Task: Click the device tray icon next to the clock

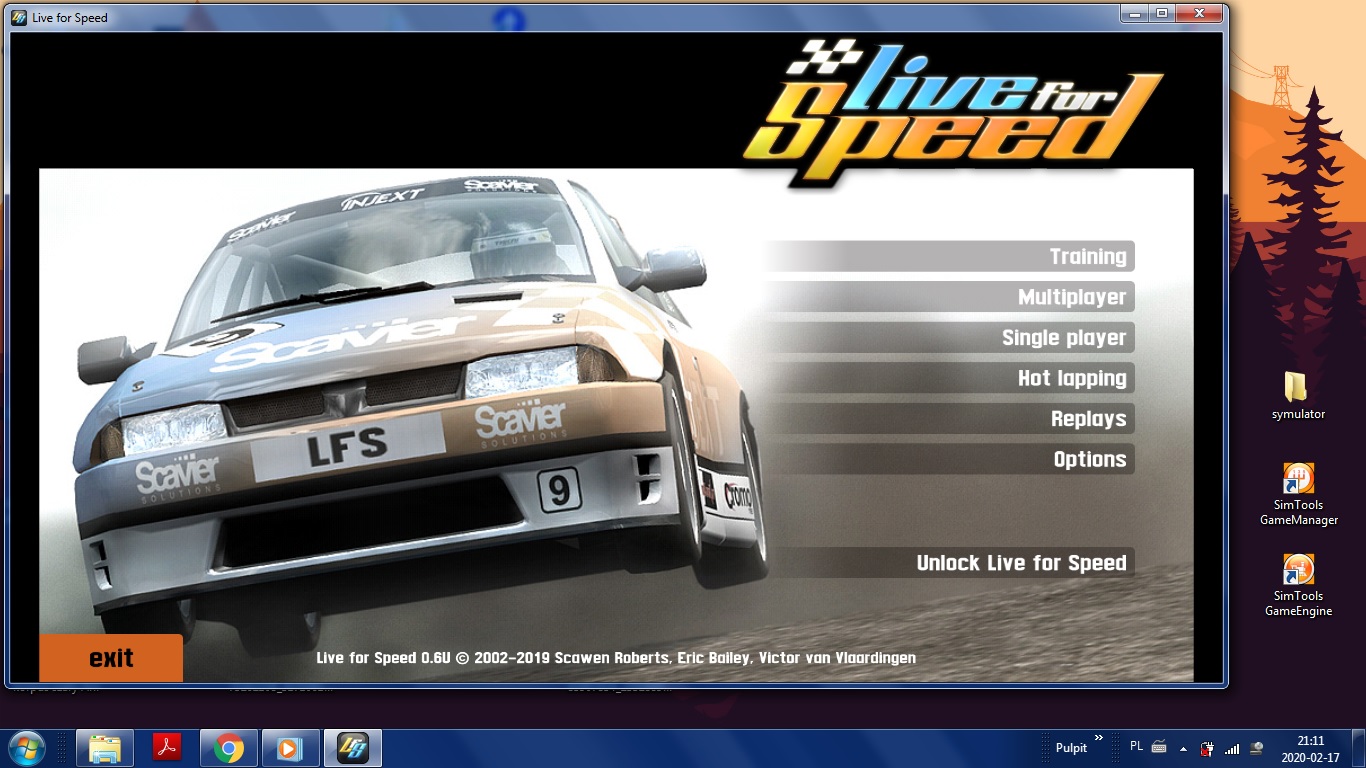Action: pos(1257,748)
